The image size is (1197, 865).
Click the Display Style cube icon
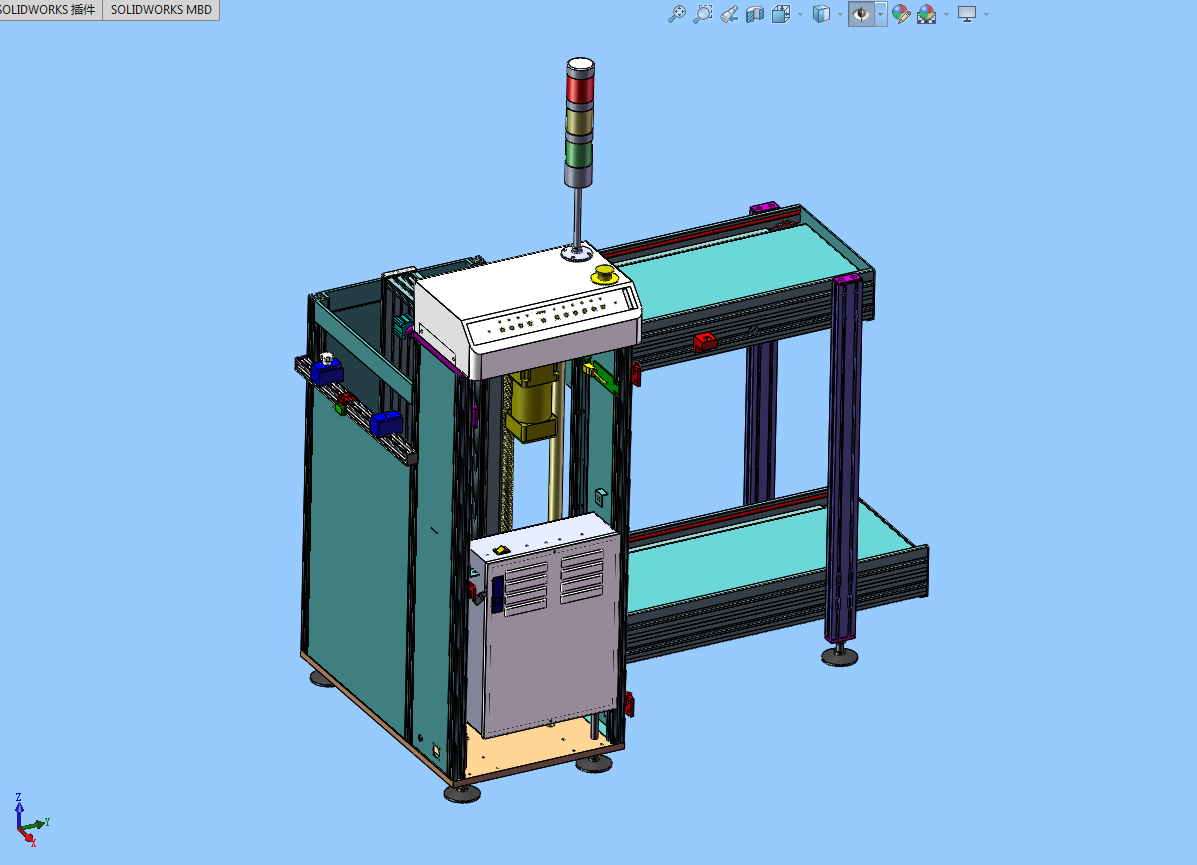(x=821, y=14)
